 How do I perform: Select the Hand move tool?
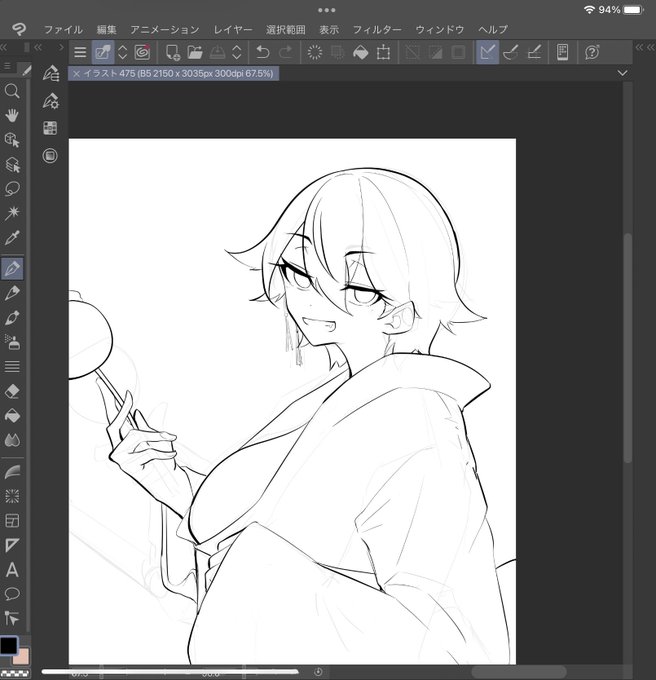click(12, 115)
